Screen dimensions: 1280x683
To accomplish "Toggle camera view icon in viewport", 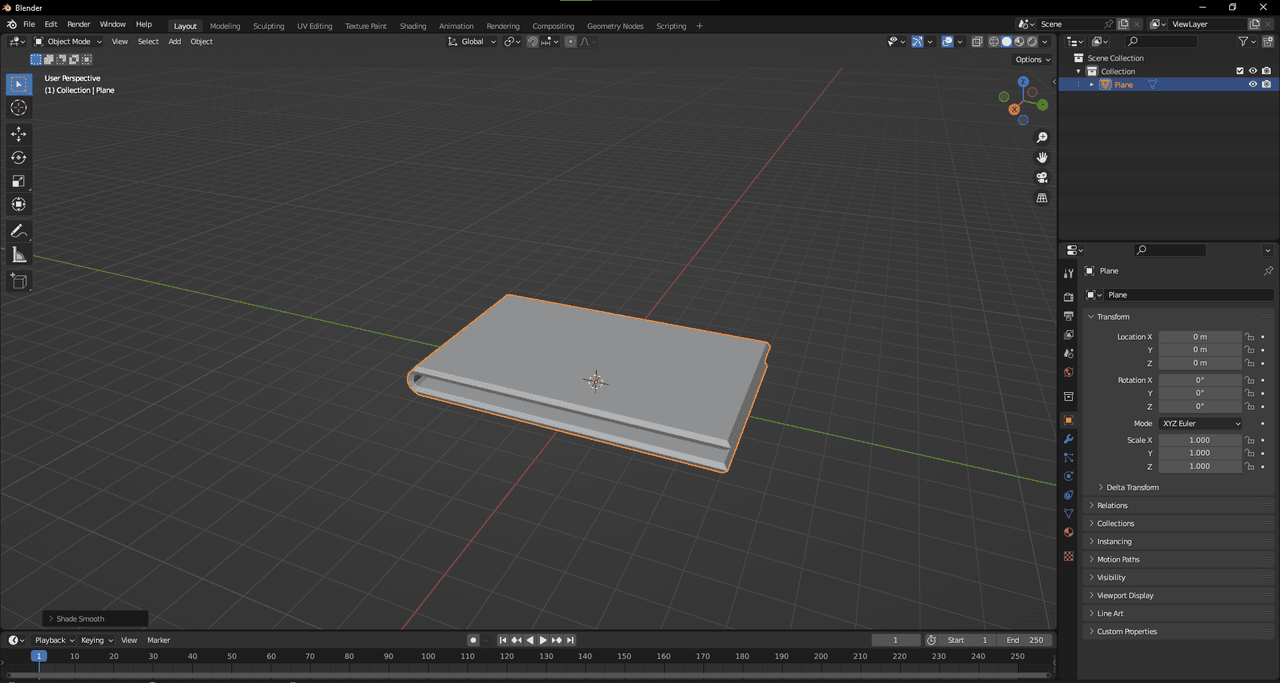I will 1042,178.
